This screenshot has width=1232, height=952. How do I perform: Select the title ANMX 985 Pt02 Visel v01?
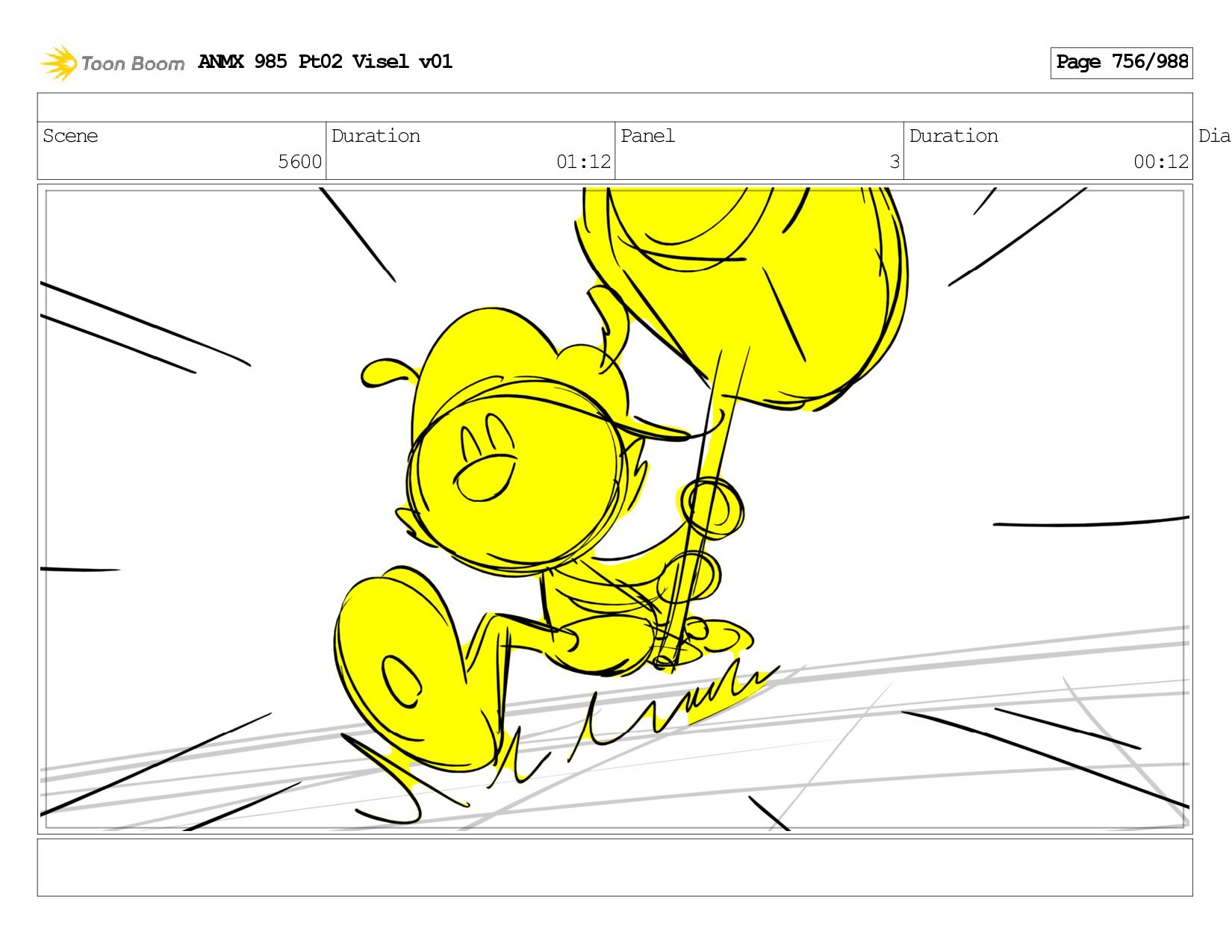coord(326,61)
